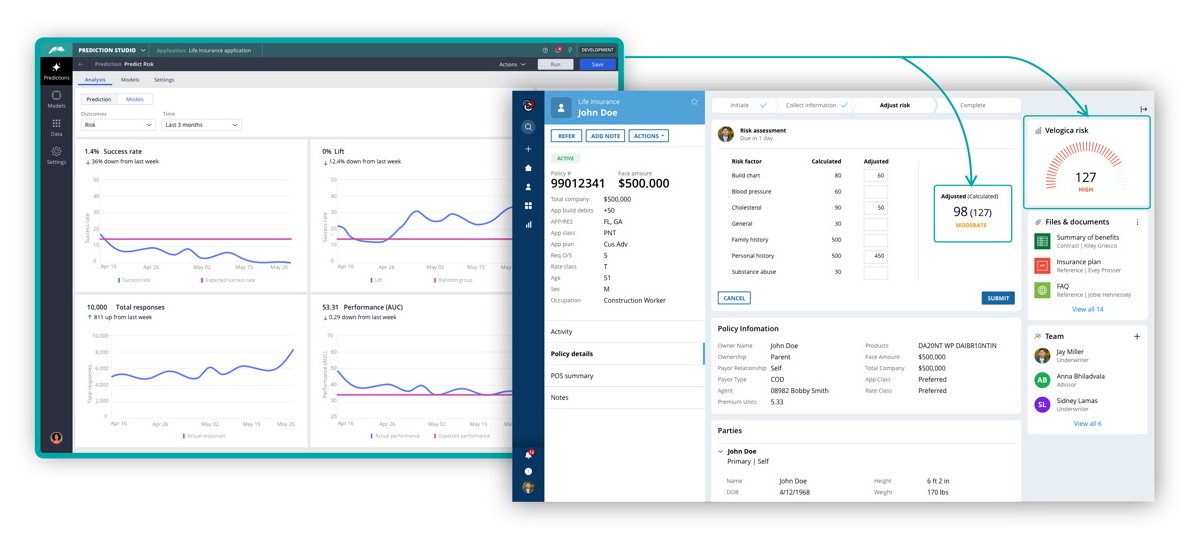Open Files & documents three-dot menu
1196x543 pixels.
coord(1137,222)
